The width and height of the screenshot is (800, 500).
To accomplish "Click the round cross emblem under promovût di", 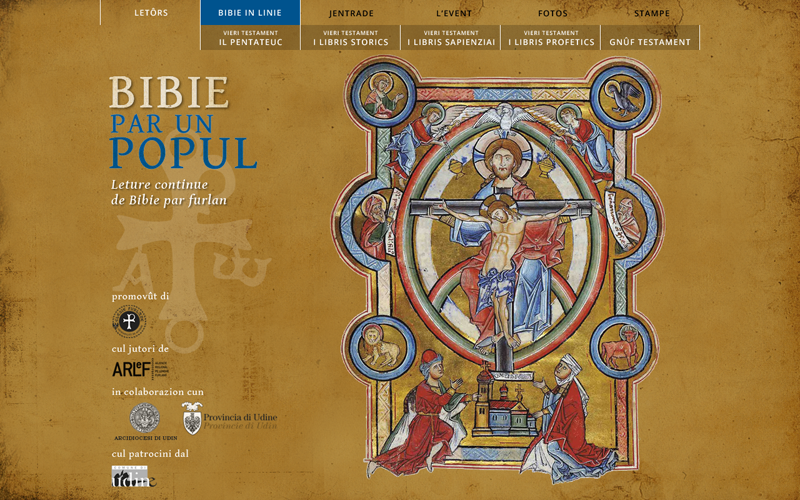I will [x=129, y=321].
